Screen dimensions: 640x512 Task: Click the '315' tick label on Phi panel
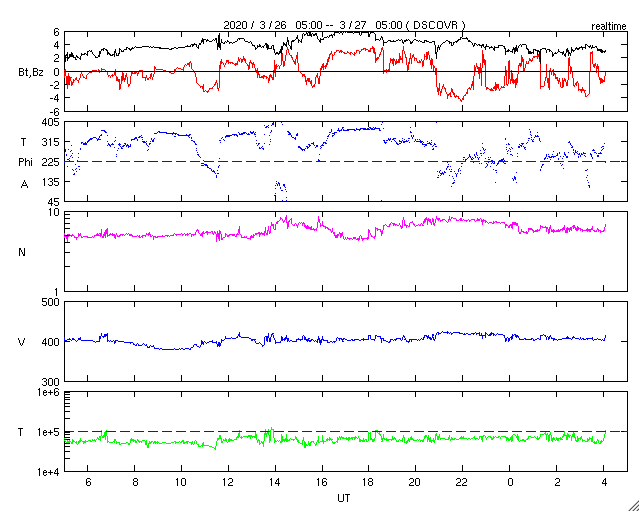(51, 142)
